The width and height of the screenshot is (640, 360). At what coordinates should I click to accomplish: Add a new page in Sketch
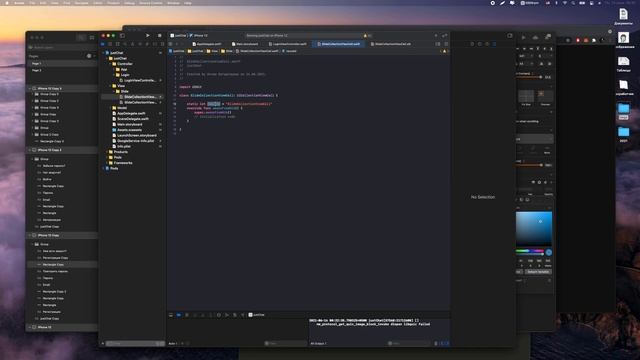click(89, 56)
